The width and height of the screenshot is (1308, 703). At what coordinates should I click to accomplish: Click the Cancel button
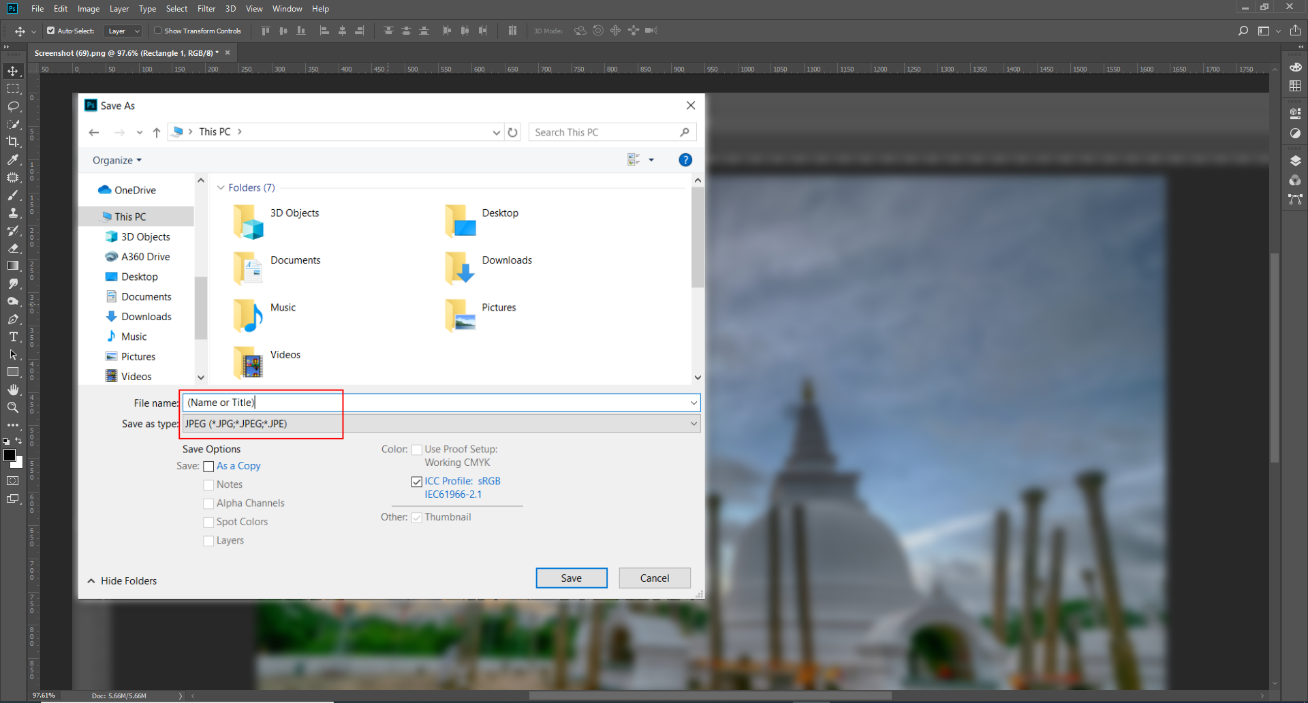pos(654,578)
